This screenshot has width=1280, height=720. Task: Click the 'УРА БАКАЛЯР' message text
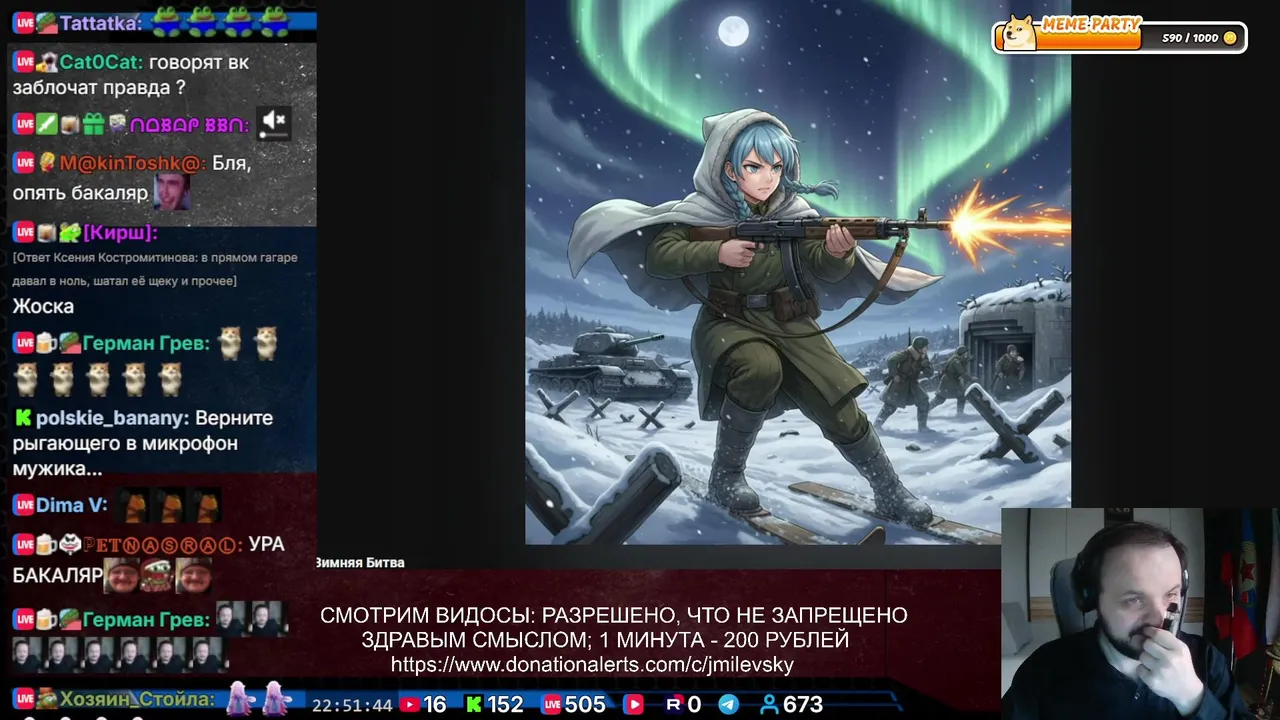(x=148, y=560)
